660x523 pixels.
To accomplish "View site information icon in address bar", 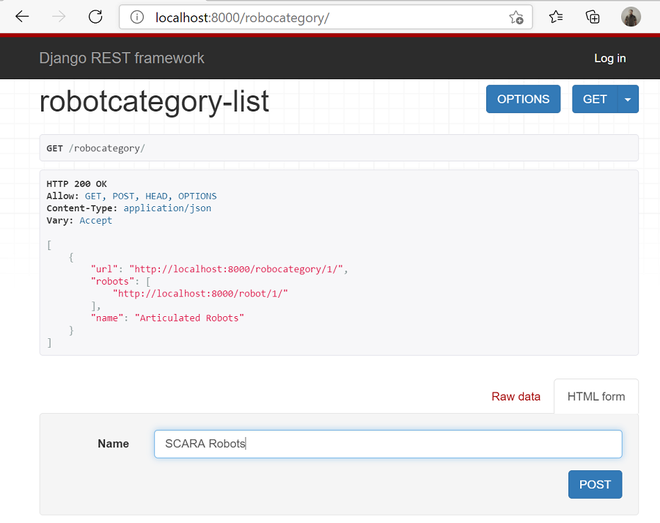I will coord(137,17).
